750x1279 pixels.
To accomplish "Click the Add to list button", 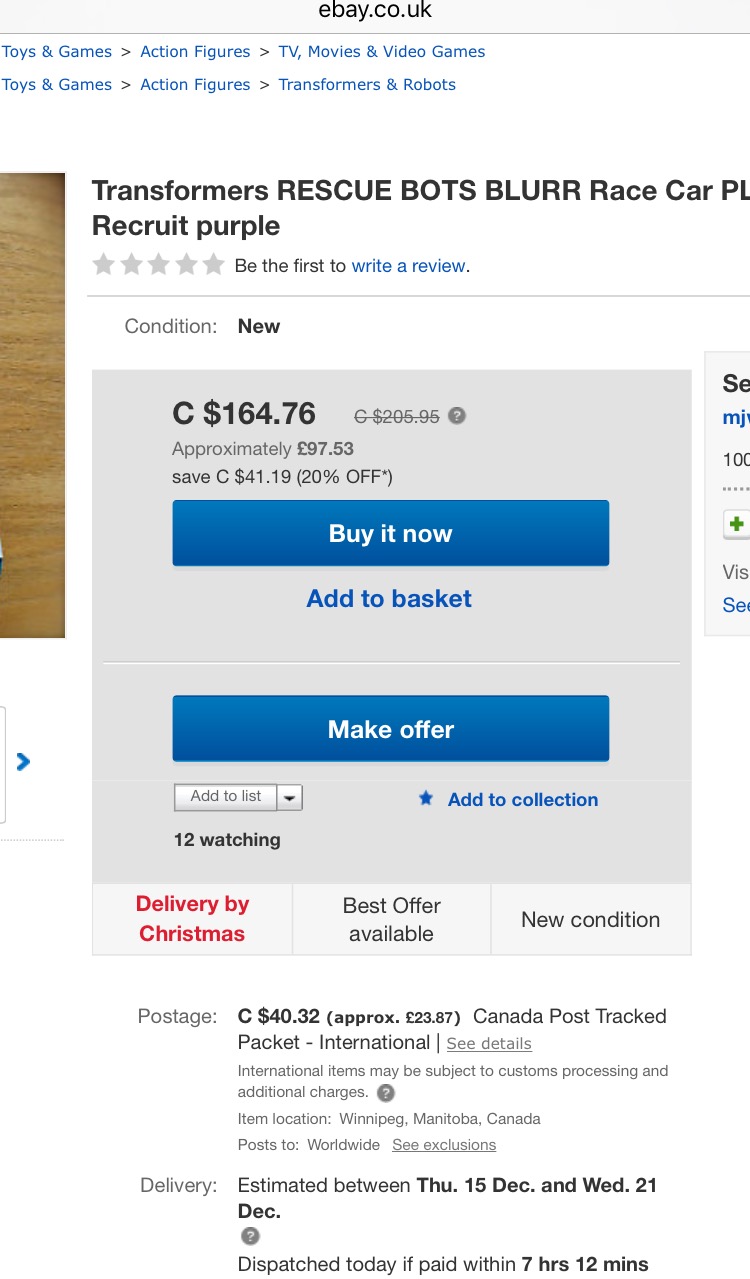I will pyautogui.click(x=226, y=797).
